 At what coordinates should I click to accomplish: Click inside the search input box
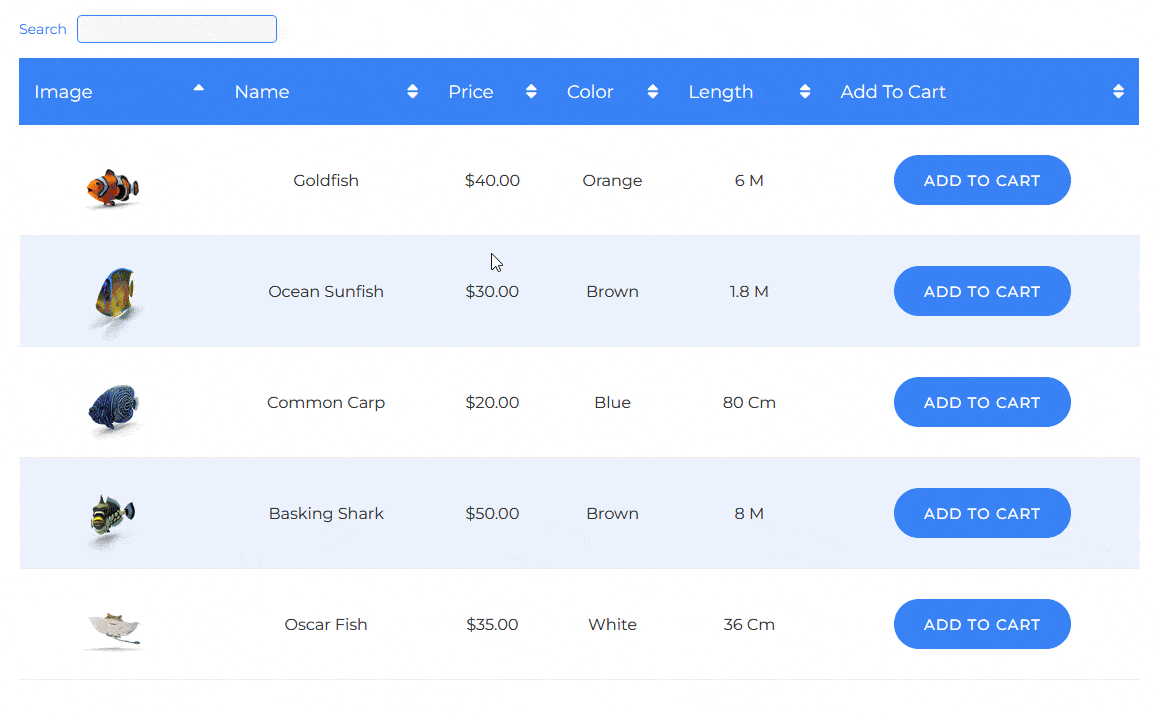176,29
